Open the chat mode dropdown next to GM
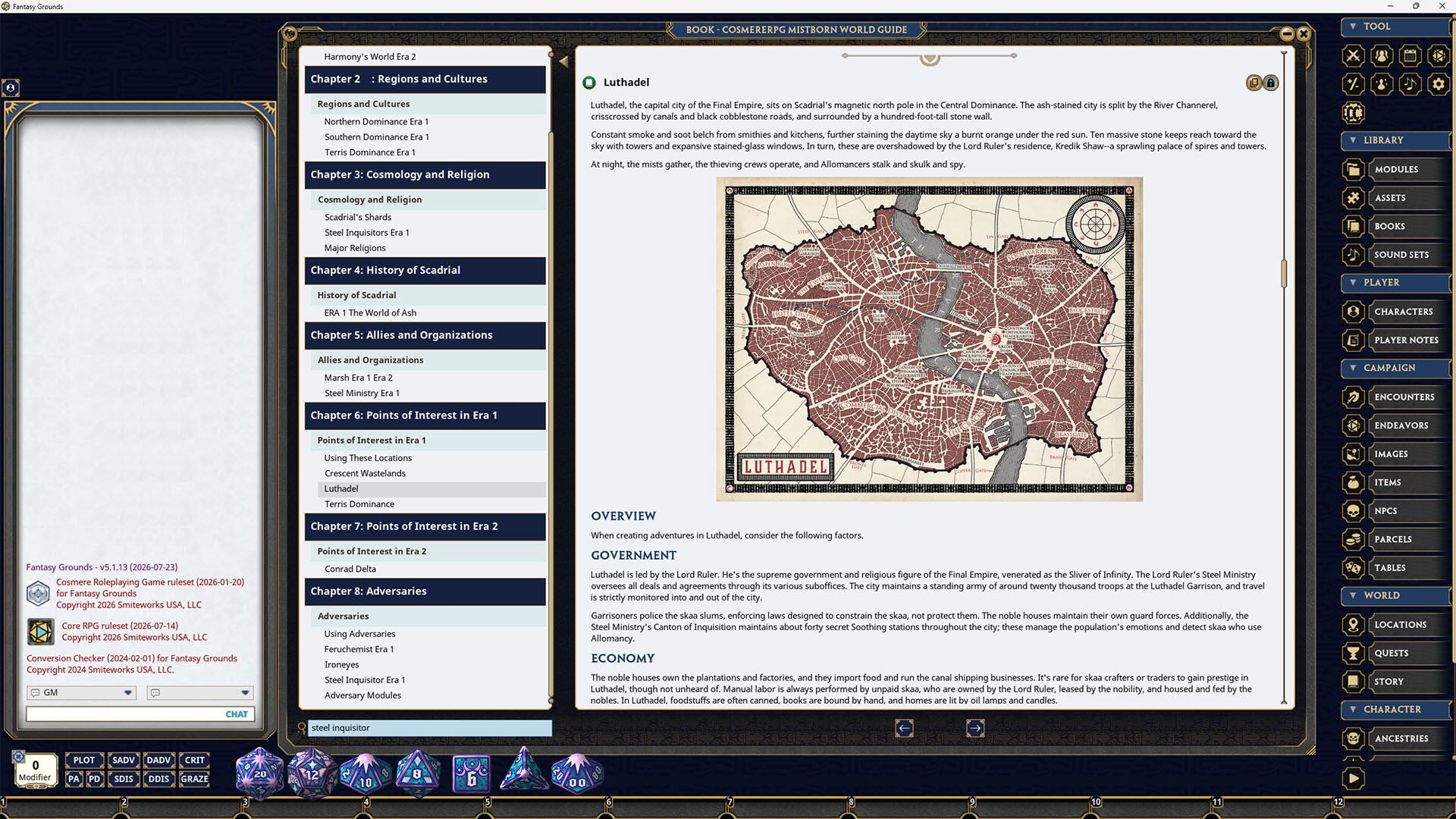1456x819 pixels. [200, 693]
